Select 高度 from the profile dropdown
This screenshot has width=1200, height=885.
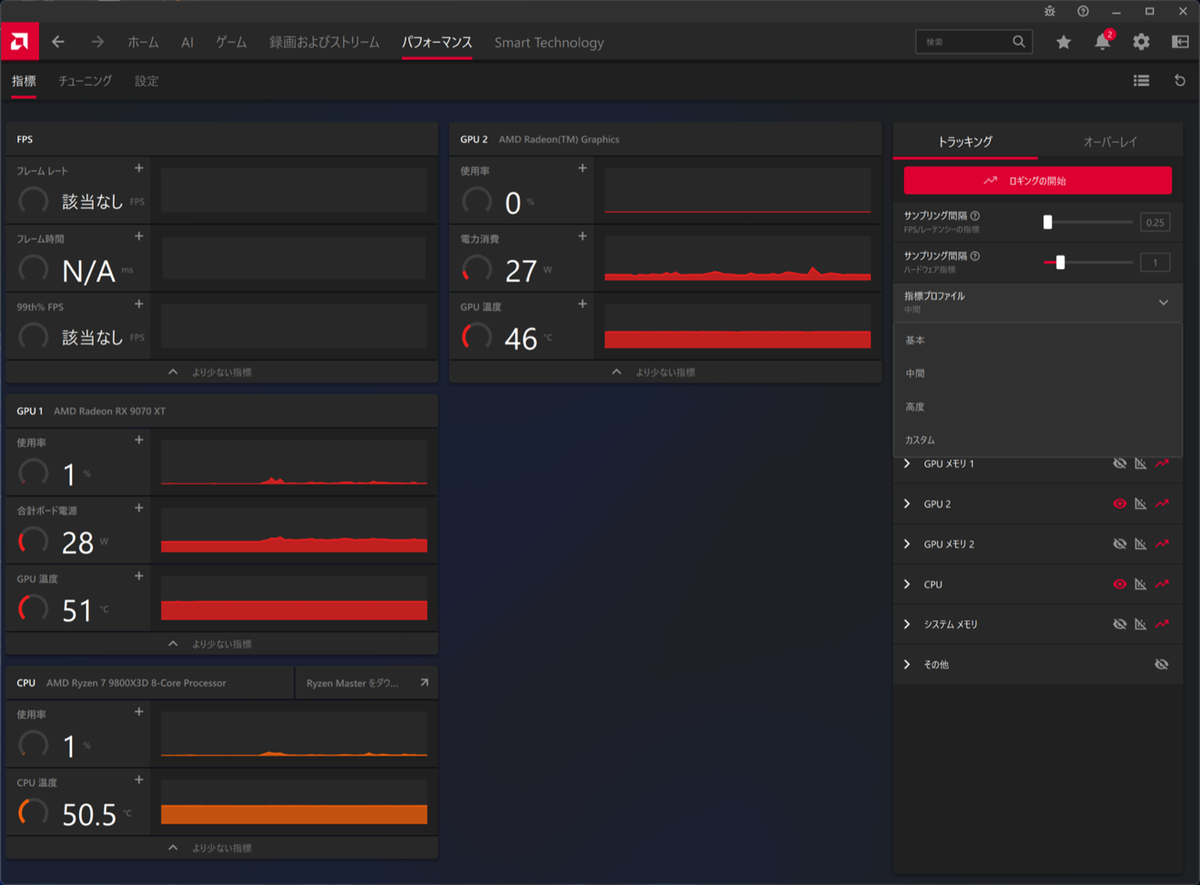[914, 407]
